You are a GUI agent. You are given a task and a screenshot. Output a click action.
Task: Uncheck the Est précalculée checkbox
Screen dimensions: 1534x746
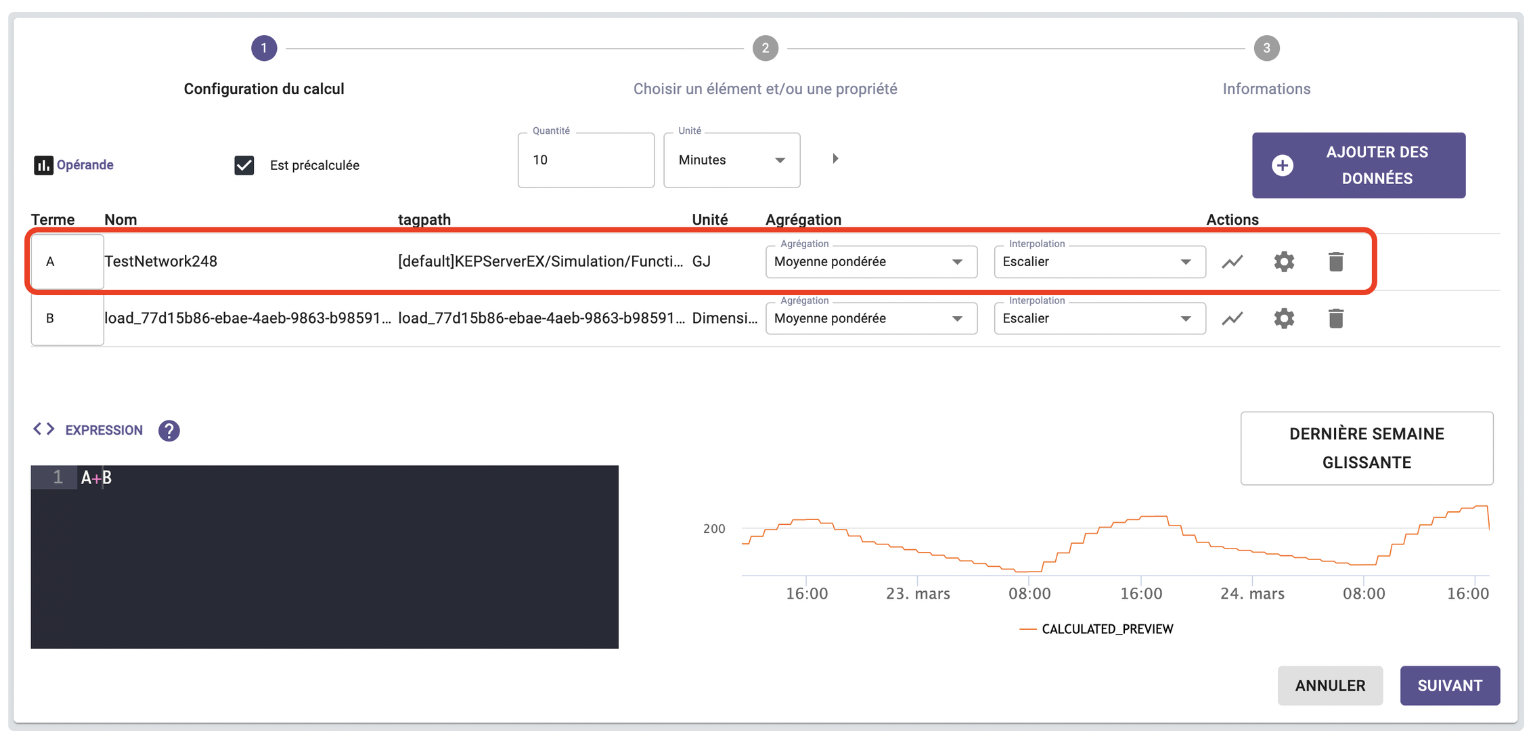(244, 165)
